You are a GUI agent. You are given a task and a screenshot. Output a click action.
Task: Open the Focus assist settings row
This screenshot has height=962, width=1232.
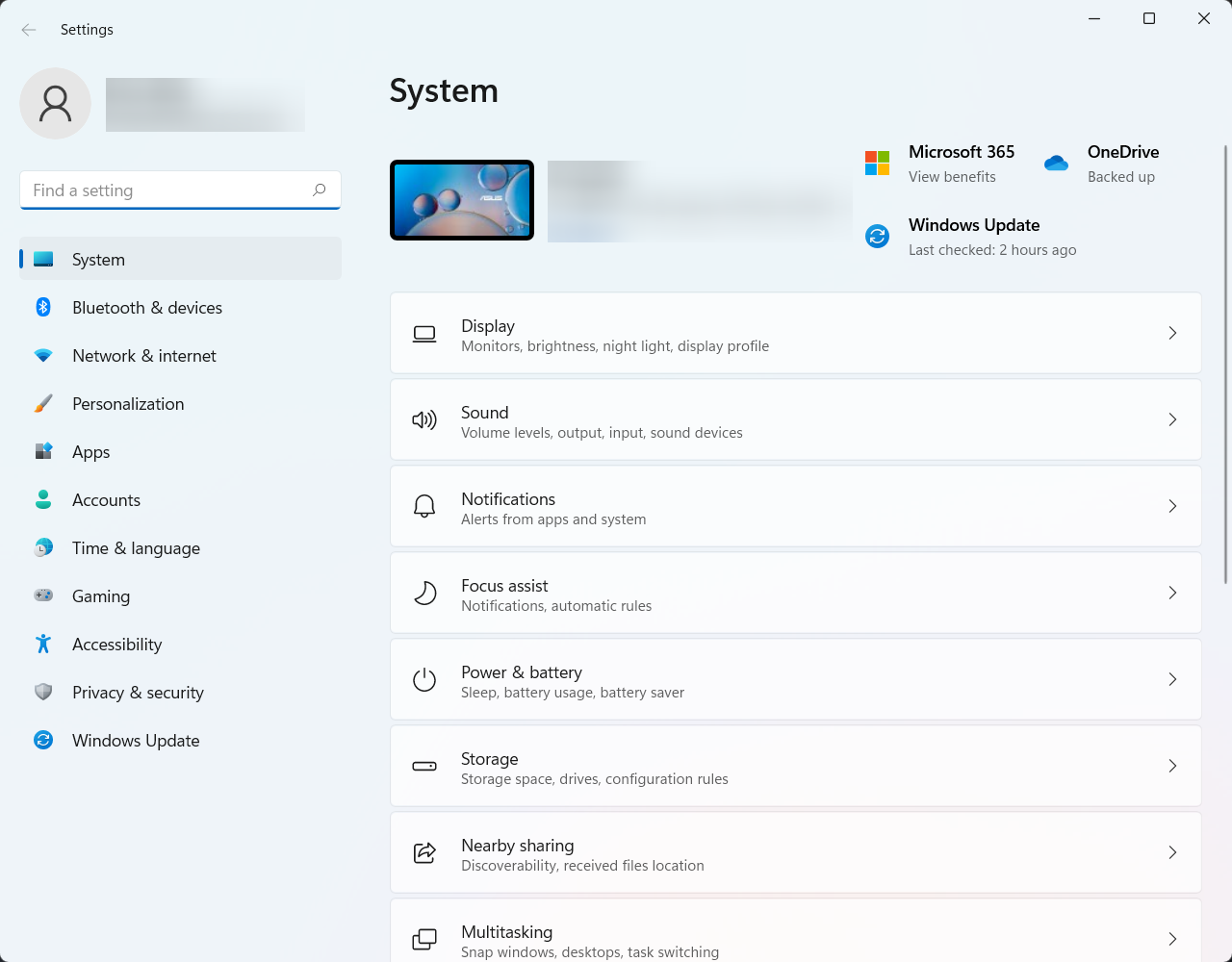click(795, 593)
